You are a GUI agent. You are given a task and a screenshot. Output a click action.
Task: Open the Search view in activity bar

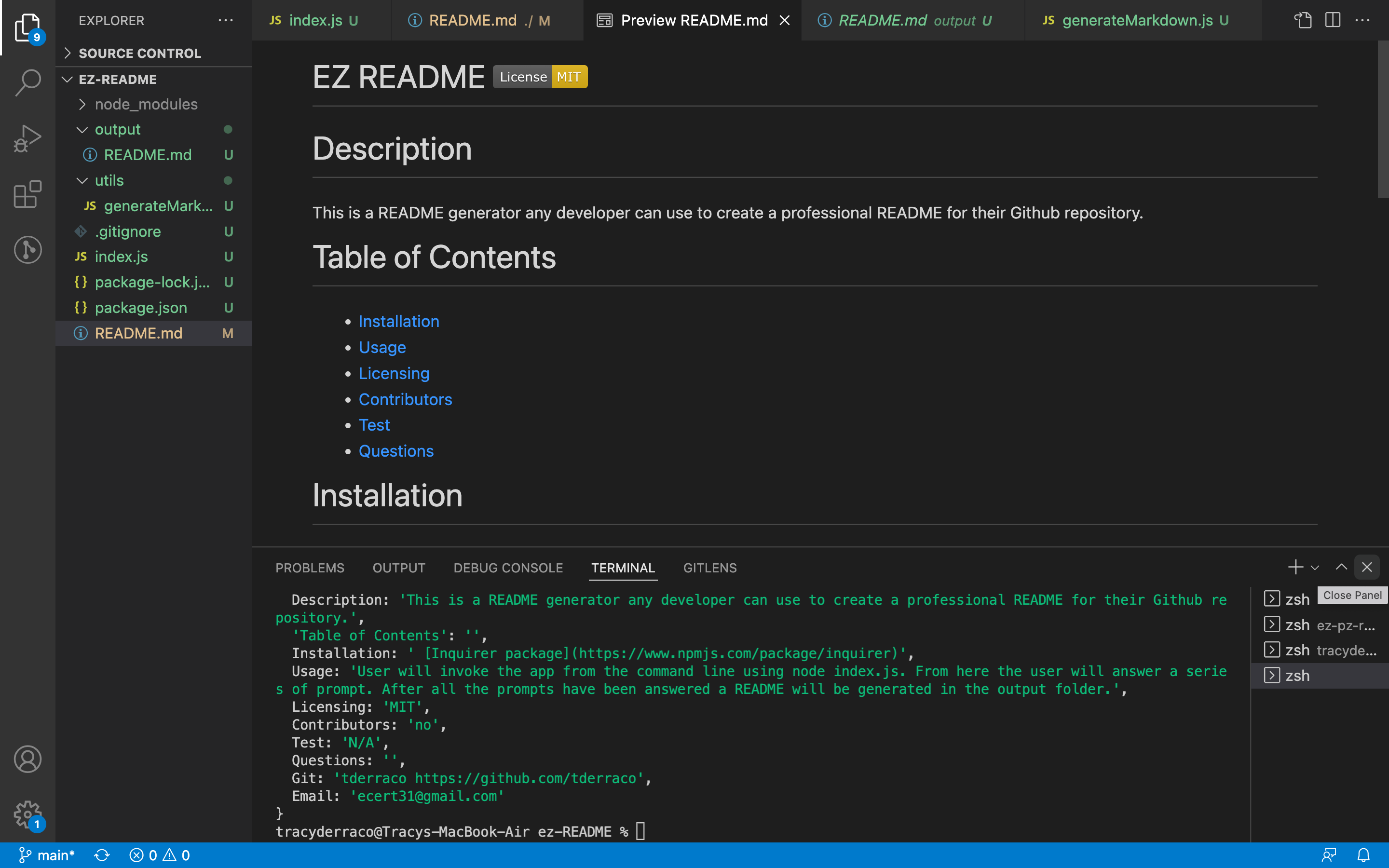27,82
